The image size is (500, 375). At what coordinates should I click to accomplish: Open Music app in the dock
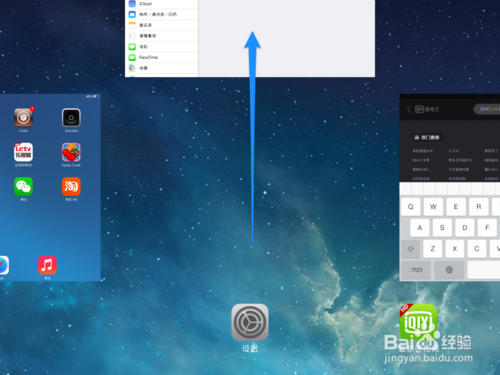47,265
